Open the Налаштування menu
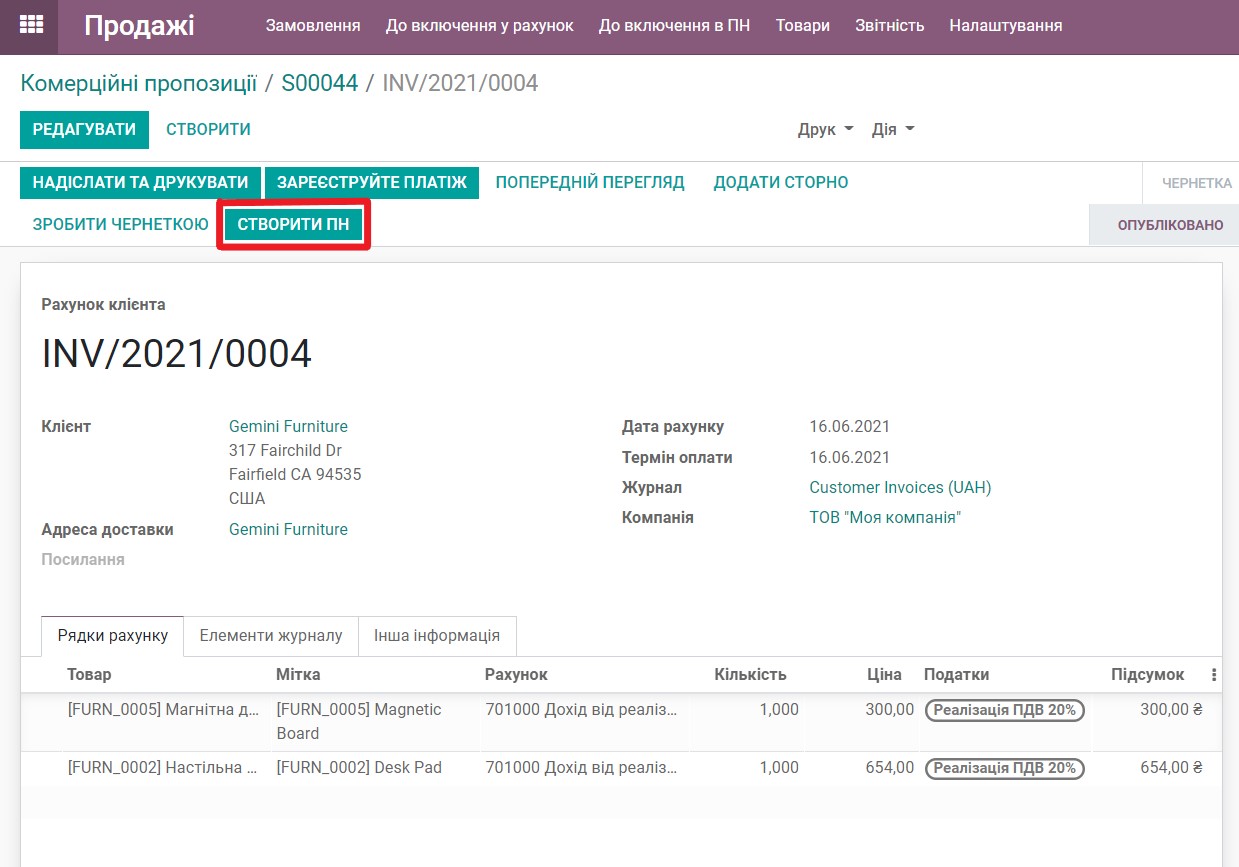The width and height of the screenshot is (1239, 867). tap(1004, 26)
